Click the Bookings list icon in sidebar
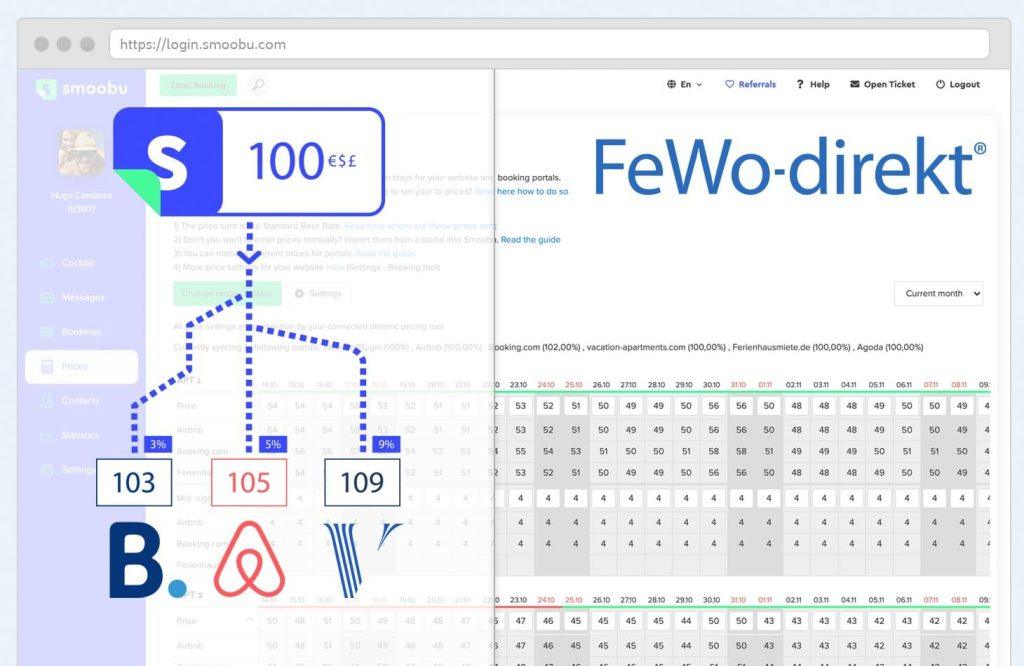This screenshot has height=666, width=1024. [x=47, y=332]
